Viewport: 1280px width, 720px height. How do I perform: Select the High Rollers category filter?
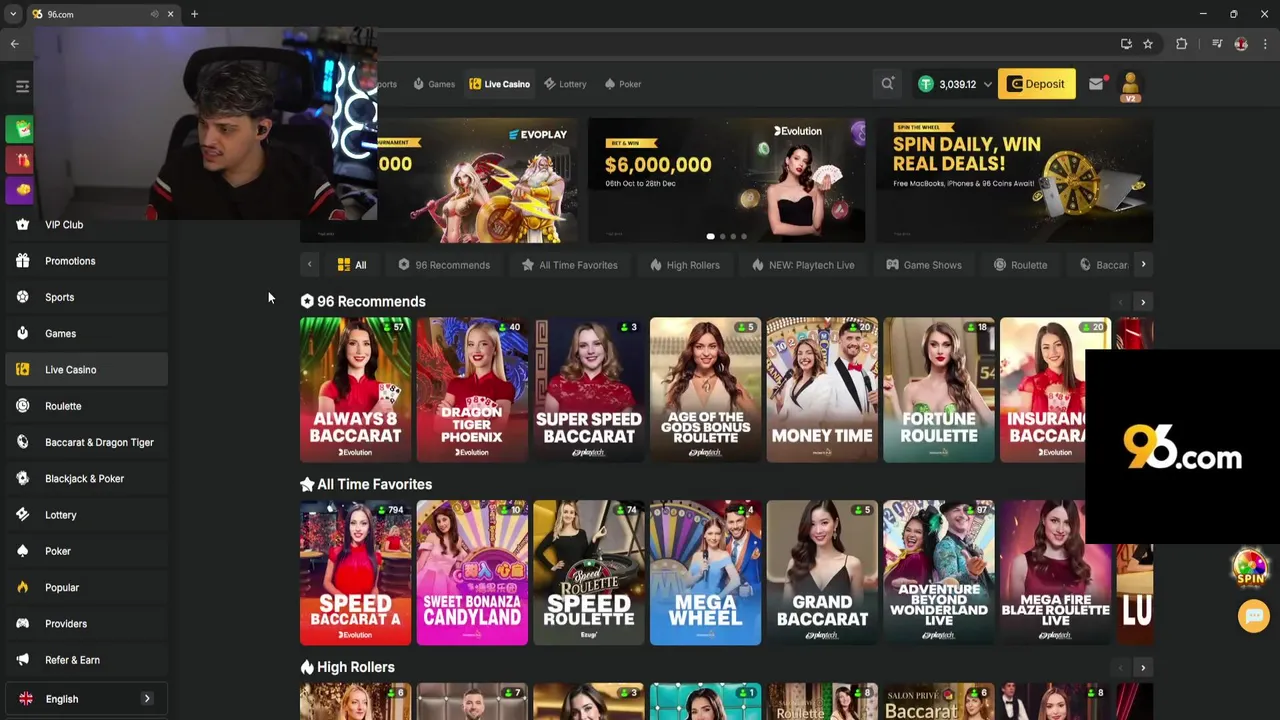(685, 265)
